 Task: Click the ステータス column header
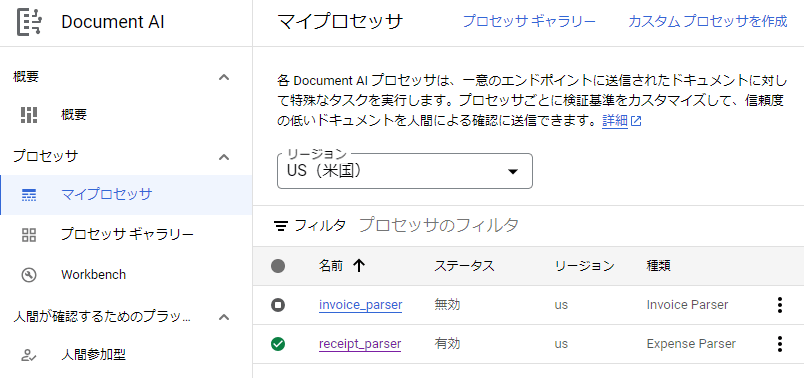click(x=464, y=266)
